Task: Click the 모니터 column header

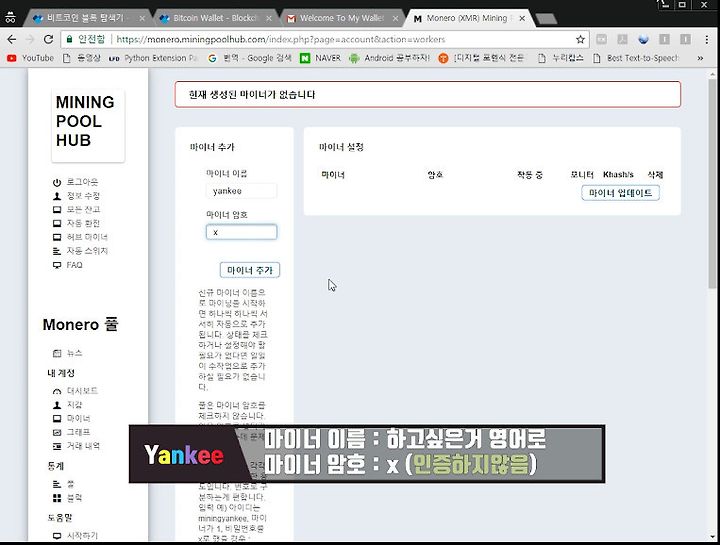Action: tap(582, 175)
